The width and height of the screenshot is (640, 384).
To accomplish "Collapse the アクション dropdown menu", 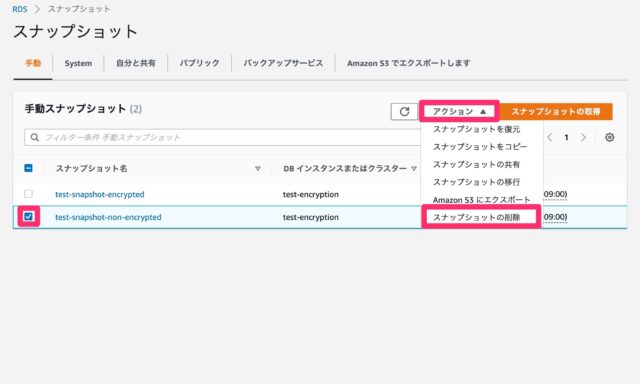I will [x=459, y=111].
